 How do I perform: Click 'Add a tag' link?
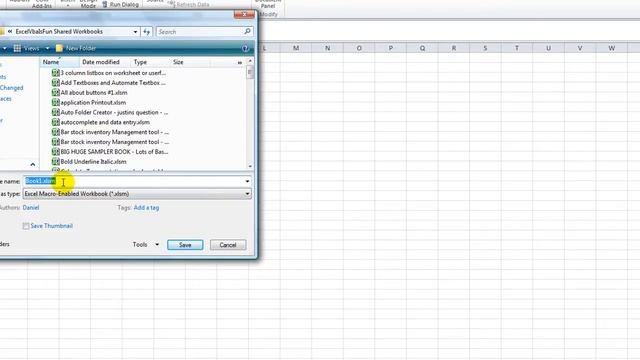(x=146, y=207)
